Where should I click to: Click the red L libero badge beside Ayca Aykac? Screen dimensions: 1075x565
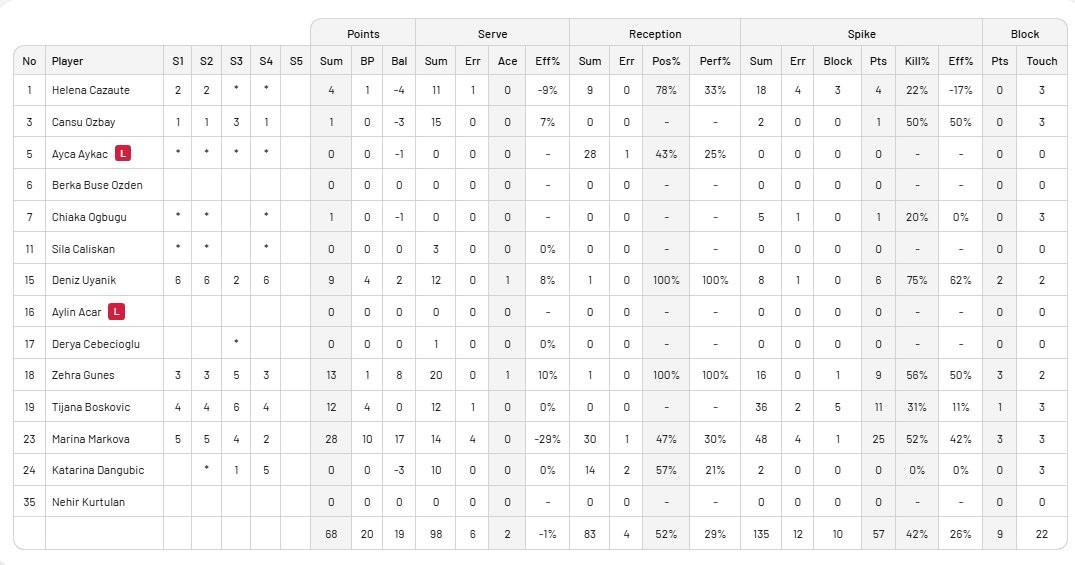click(x=123, y=153)
